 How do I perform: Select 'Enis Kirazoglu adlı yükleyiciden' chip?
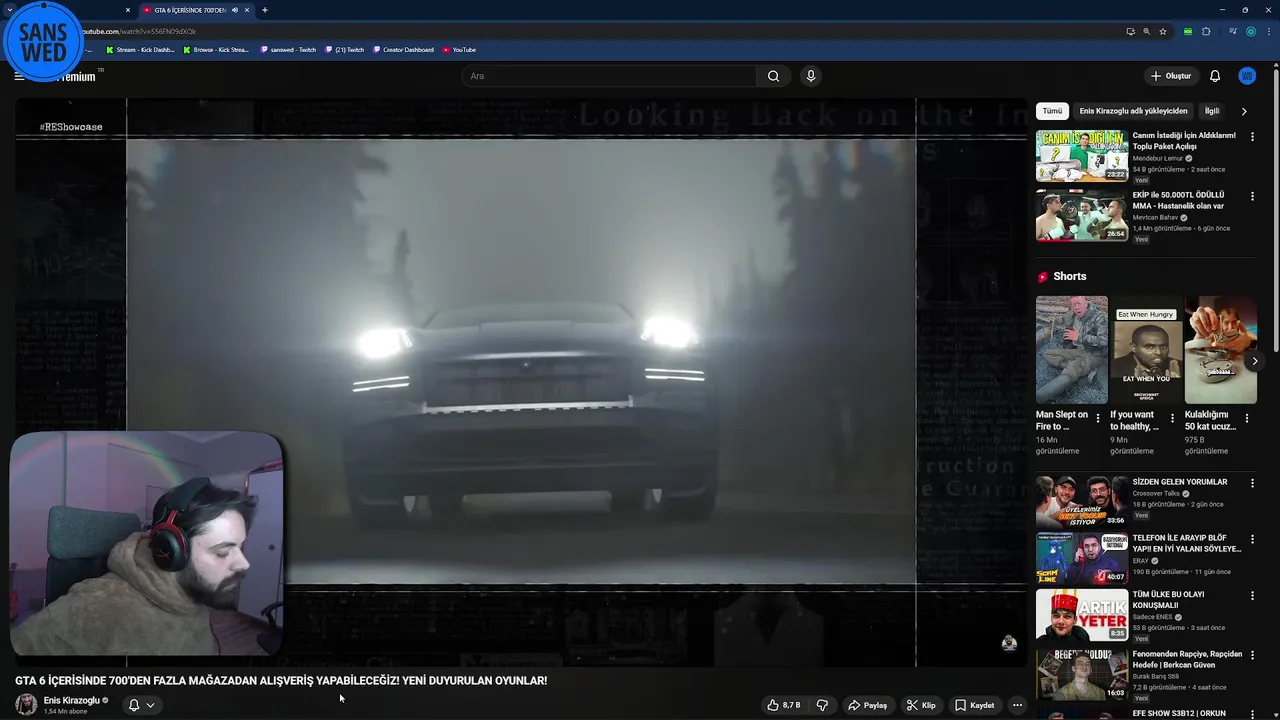(x=1133, y=111)
